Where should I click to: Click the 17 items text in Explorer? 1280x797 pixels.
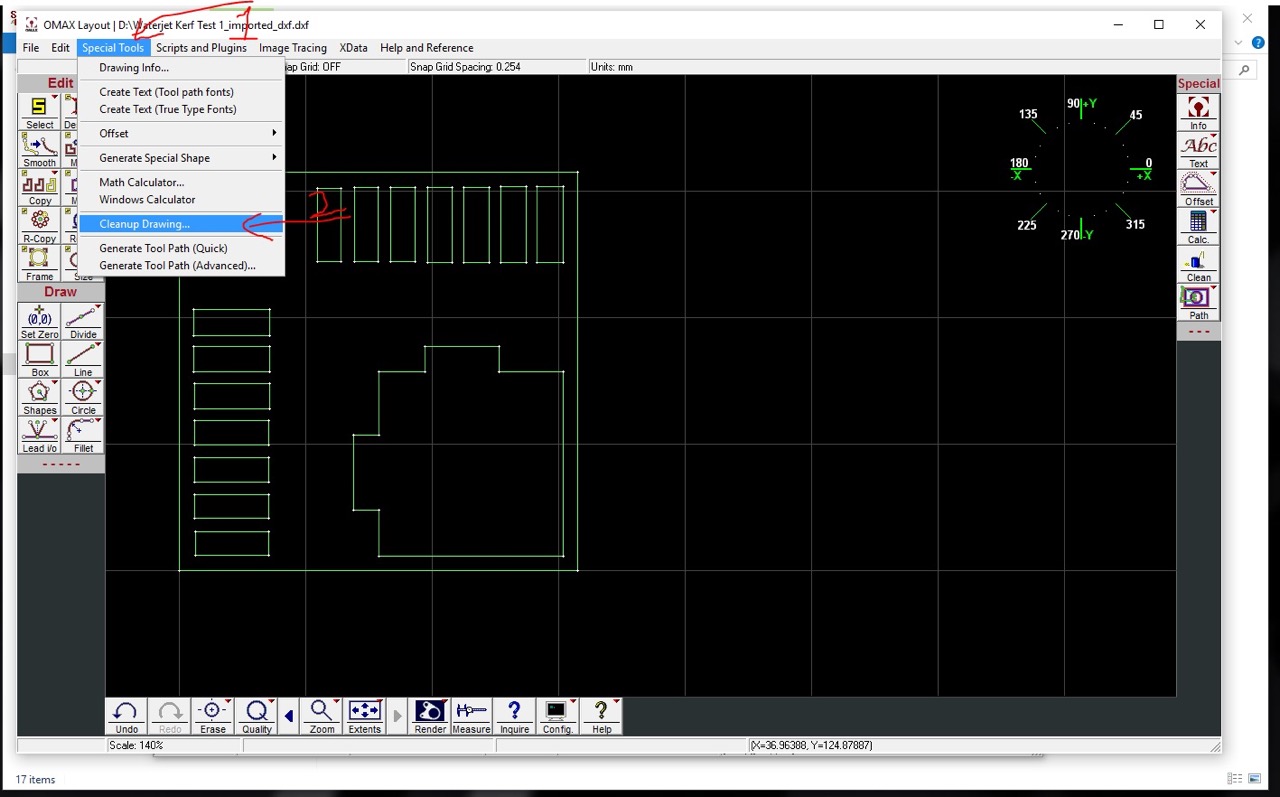(35, 779)
